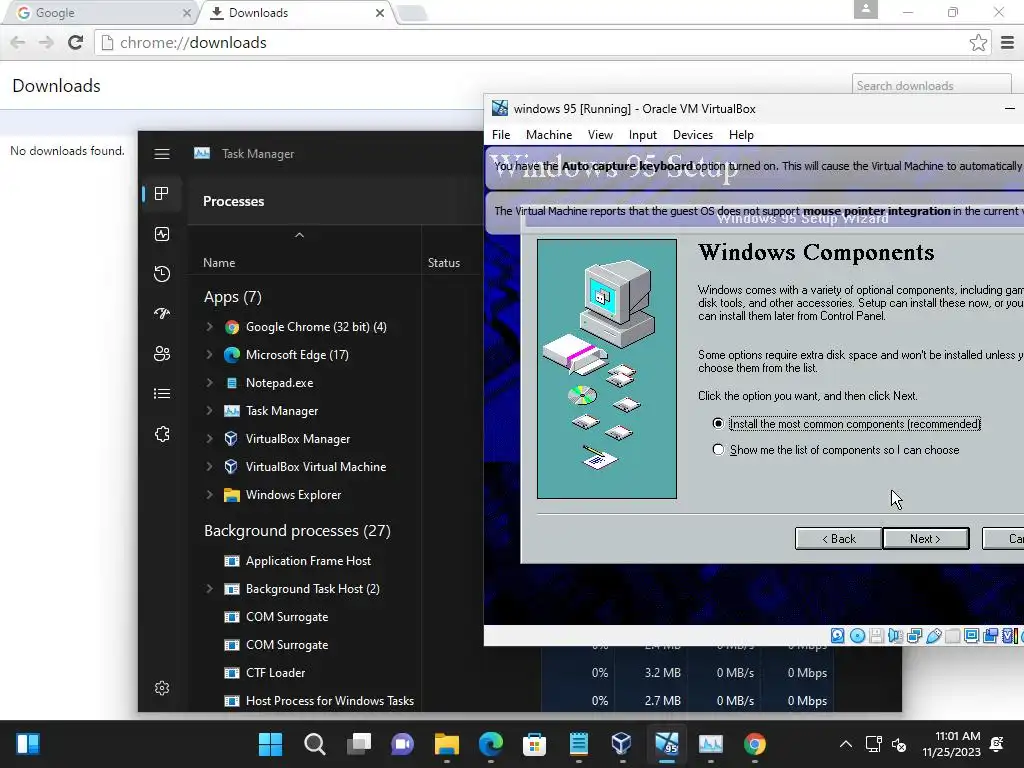Close the Downloads tab in Chrome

pyautogui.click(x=379, y=13)
